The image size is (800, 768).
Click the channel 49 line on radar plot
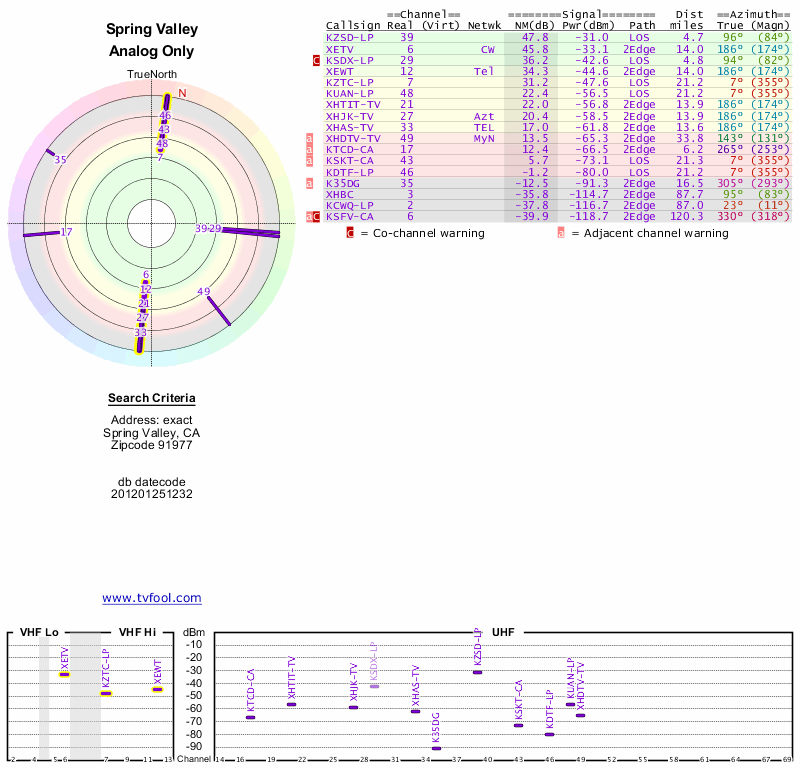[217, 307]
